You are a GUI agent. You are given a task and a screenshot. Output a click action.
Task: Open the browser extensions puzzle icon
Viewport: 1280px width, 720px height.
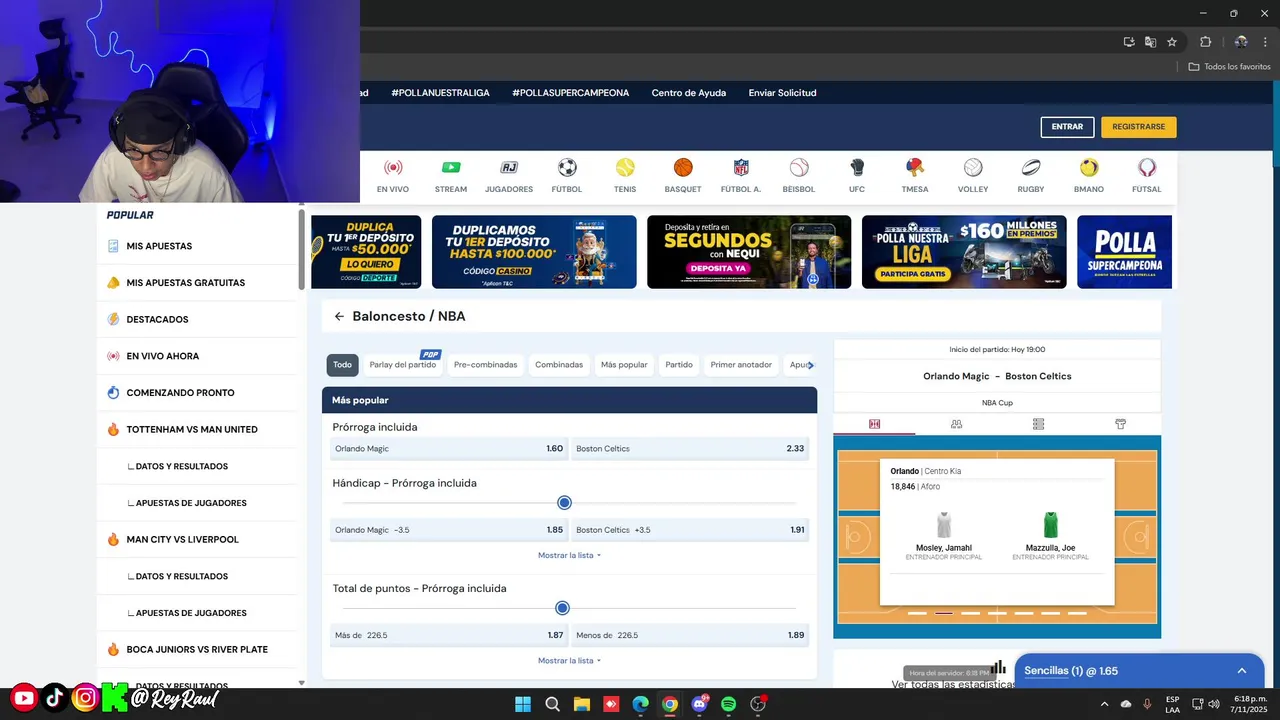point(1205,42)
